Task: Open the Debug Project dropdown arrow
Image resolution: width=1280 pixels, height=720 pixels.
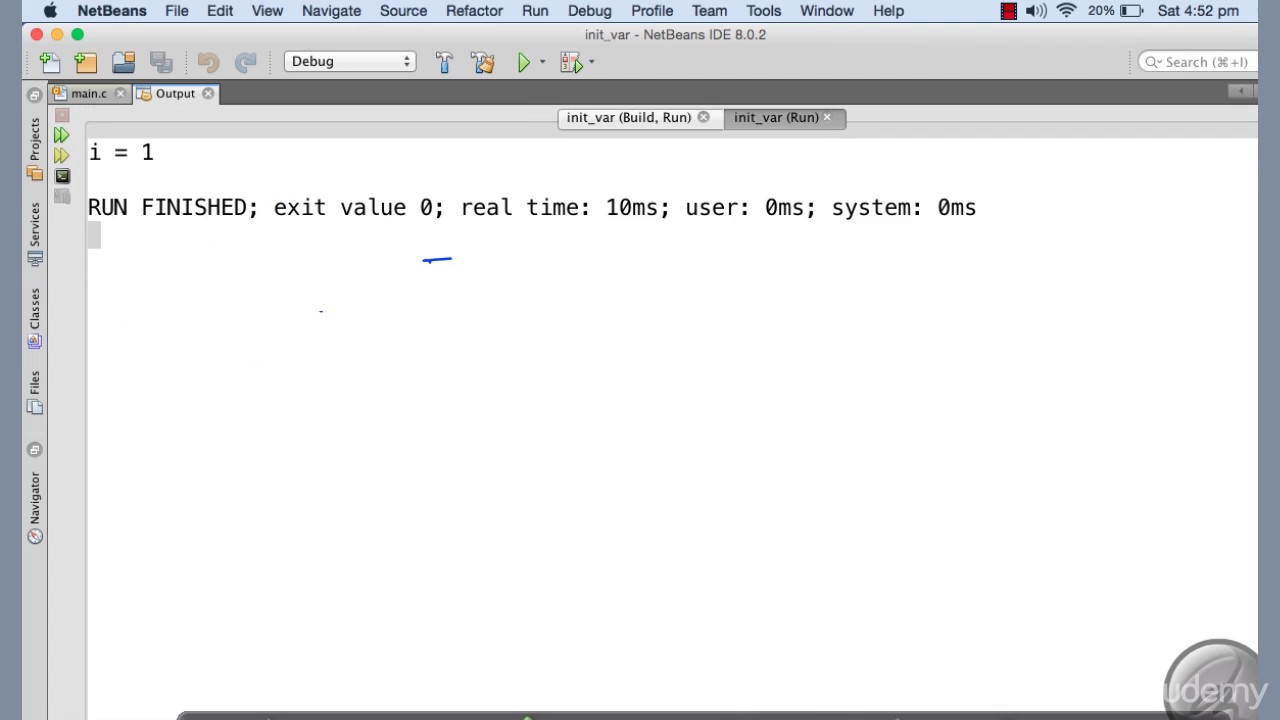Action: tap(592, 62)
